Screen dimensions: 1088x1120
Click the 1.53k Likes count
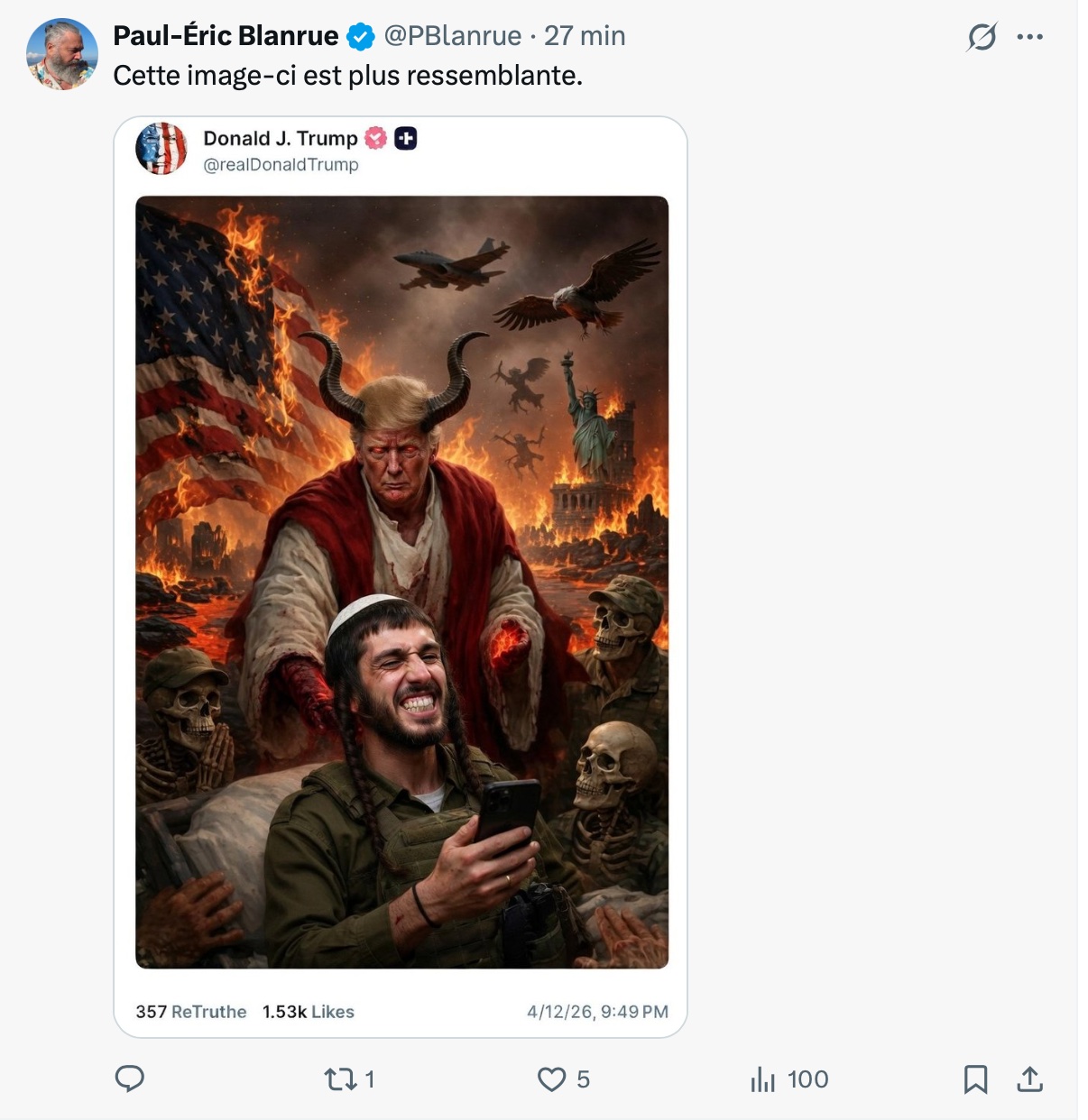pyautogui.click(x=308, y=1012)
